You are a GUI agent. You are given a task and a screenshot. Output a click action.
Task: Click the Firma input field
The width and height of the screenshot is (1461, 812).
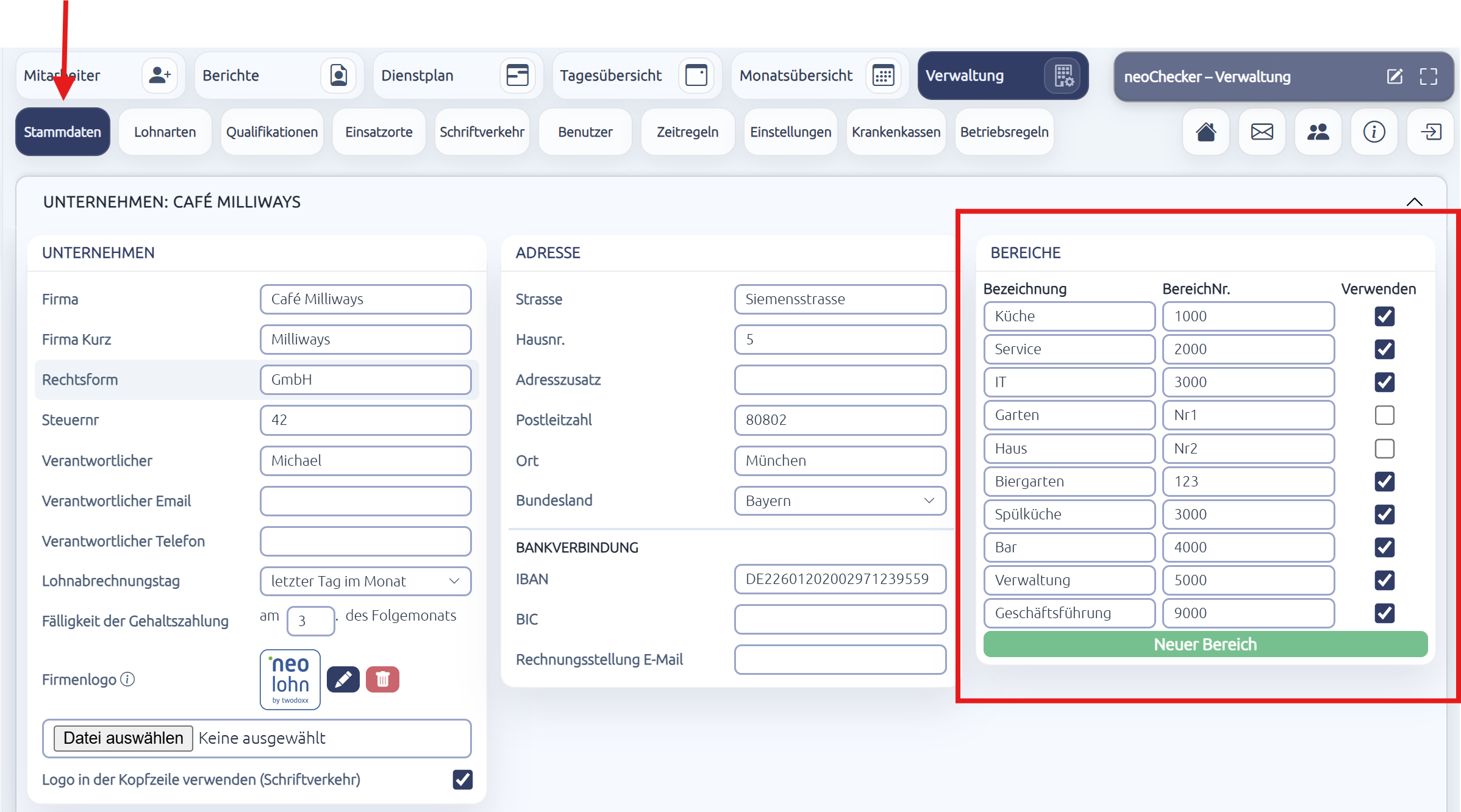(x=365, y=299)
